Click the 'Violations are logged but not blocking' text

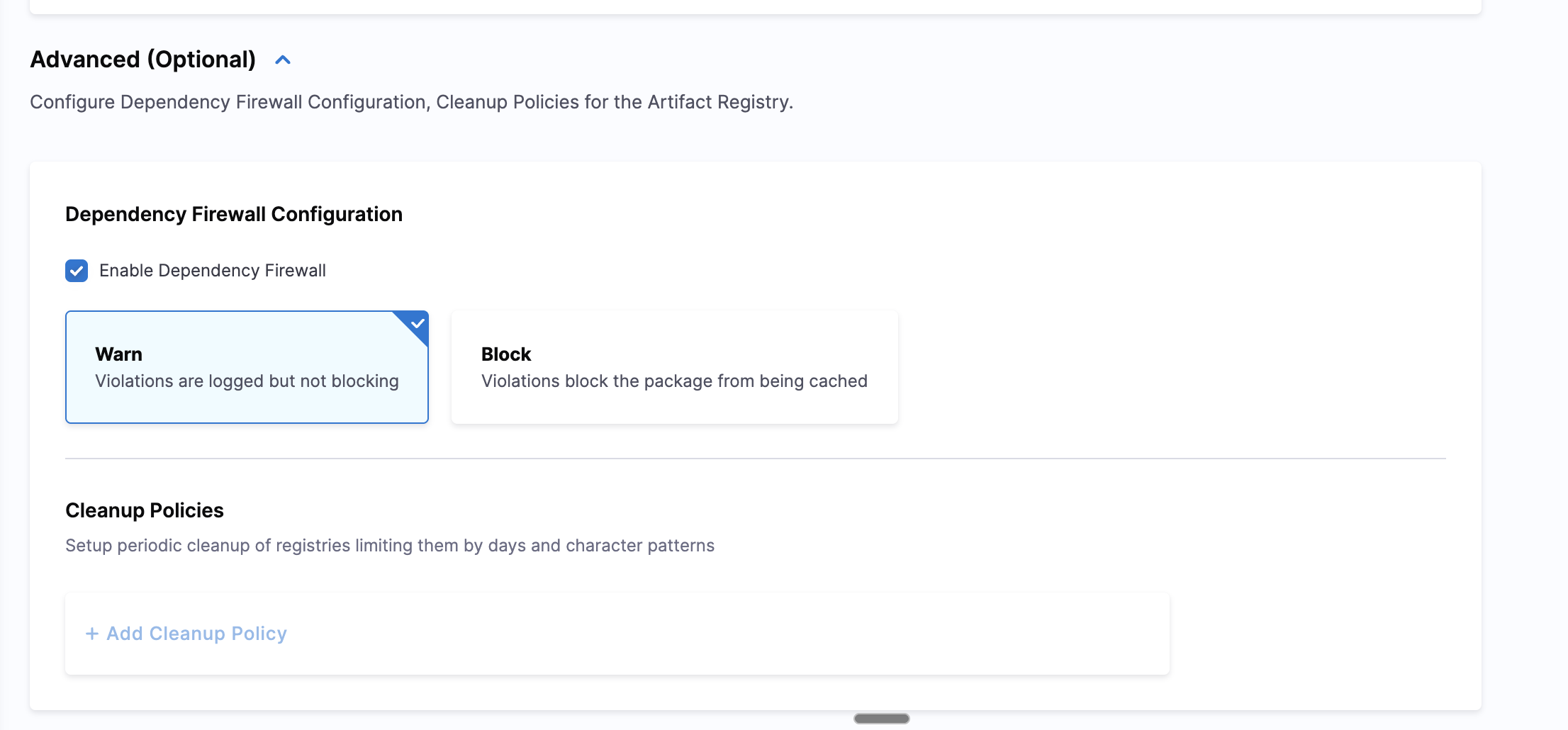click(247, 381)
